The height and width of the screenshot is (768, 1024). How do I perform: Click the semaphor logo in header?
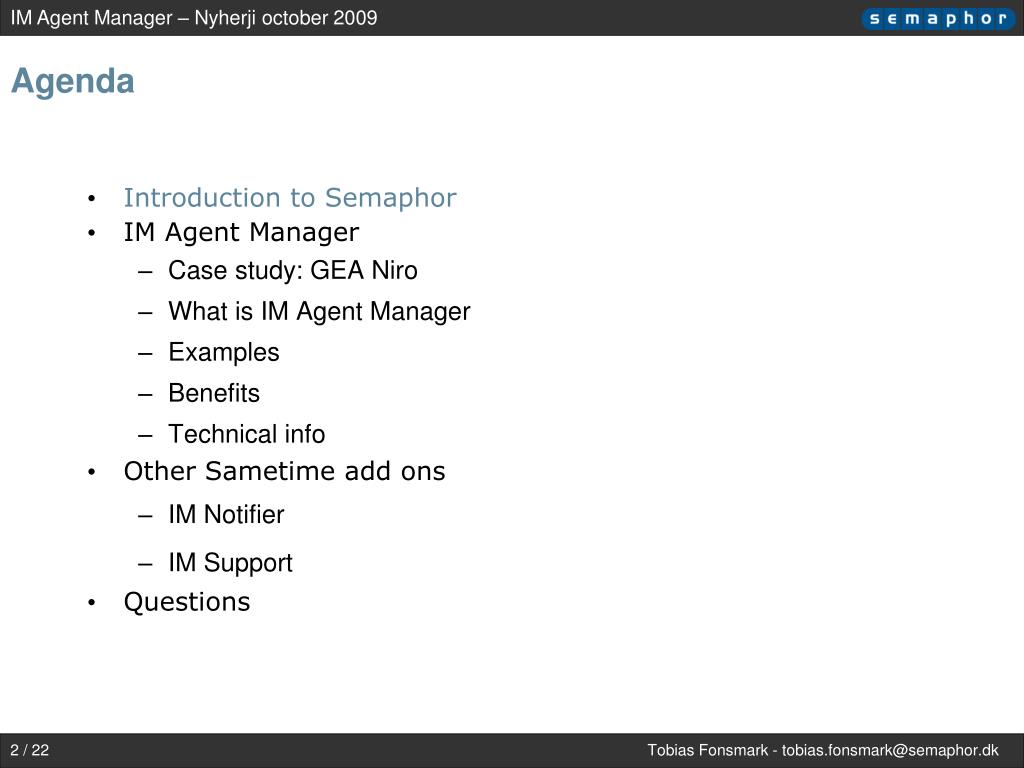click(938, 18)
